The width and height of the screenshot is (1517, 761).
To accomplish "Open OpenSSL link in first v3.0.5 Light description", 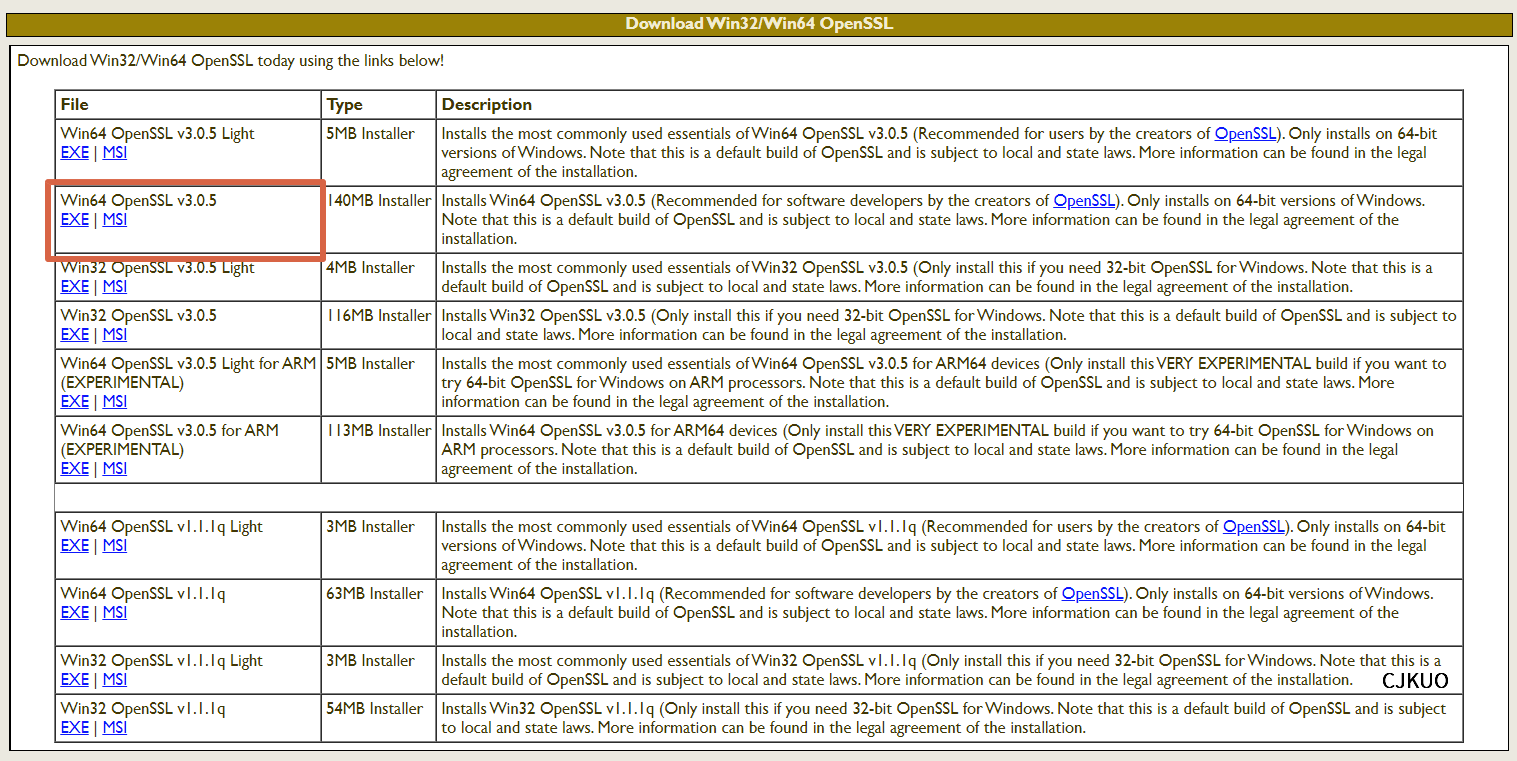I will click(x=1245, y=134).
